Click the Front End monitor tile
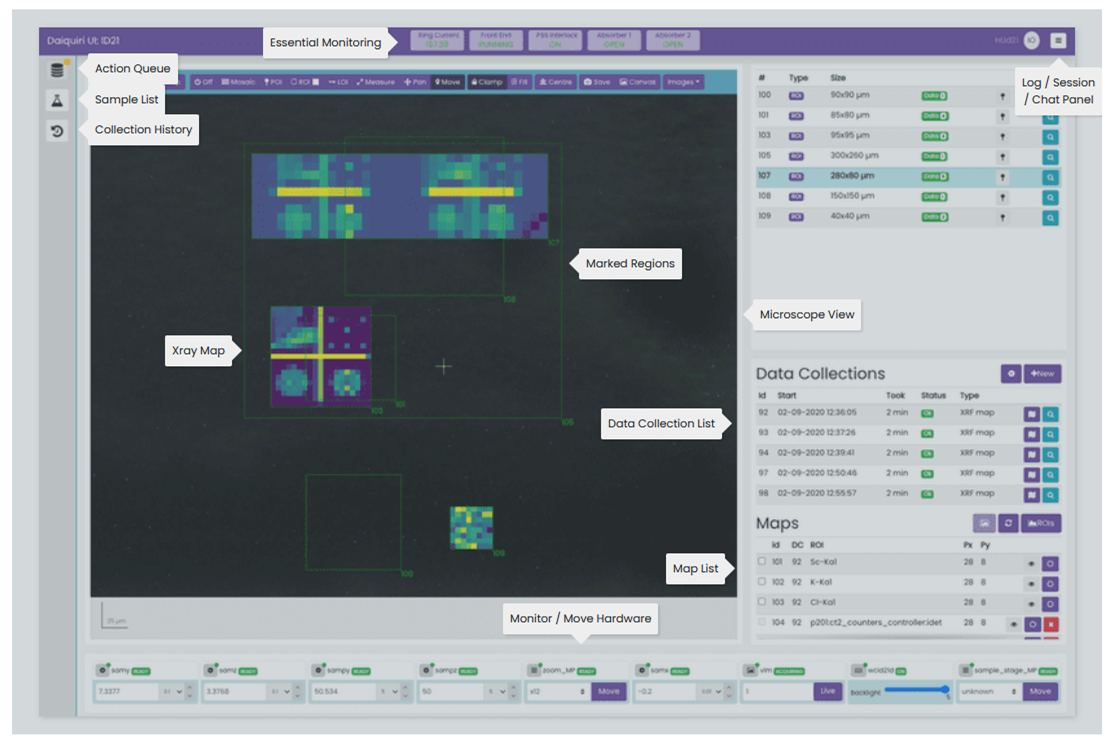This screenshot has width=1114, height=742. click(496, 40)
